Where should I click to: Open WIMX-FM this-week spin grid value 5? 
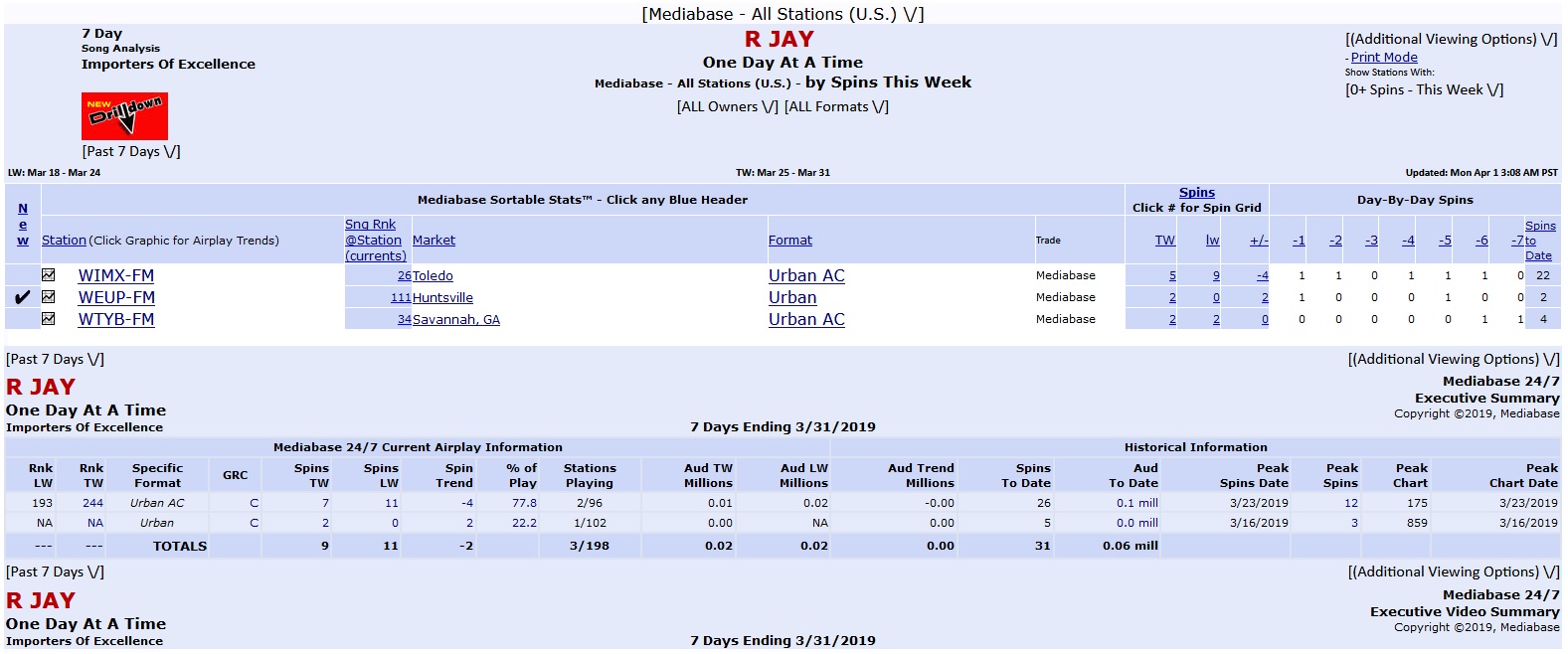1172,275
